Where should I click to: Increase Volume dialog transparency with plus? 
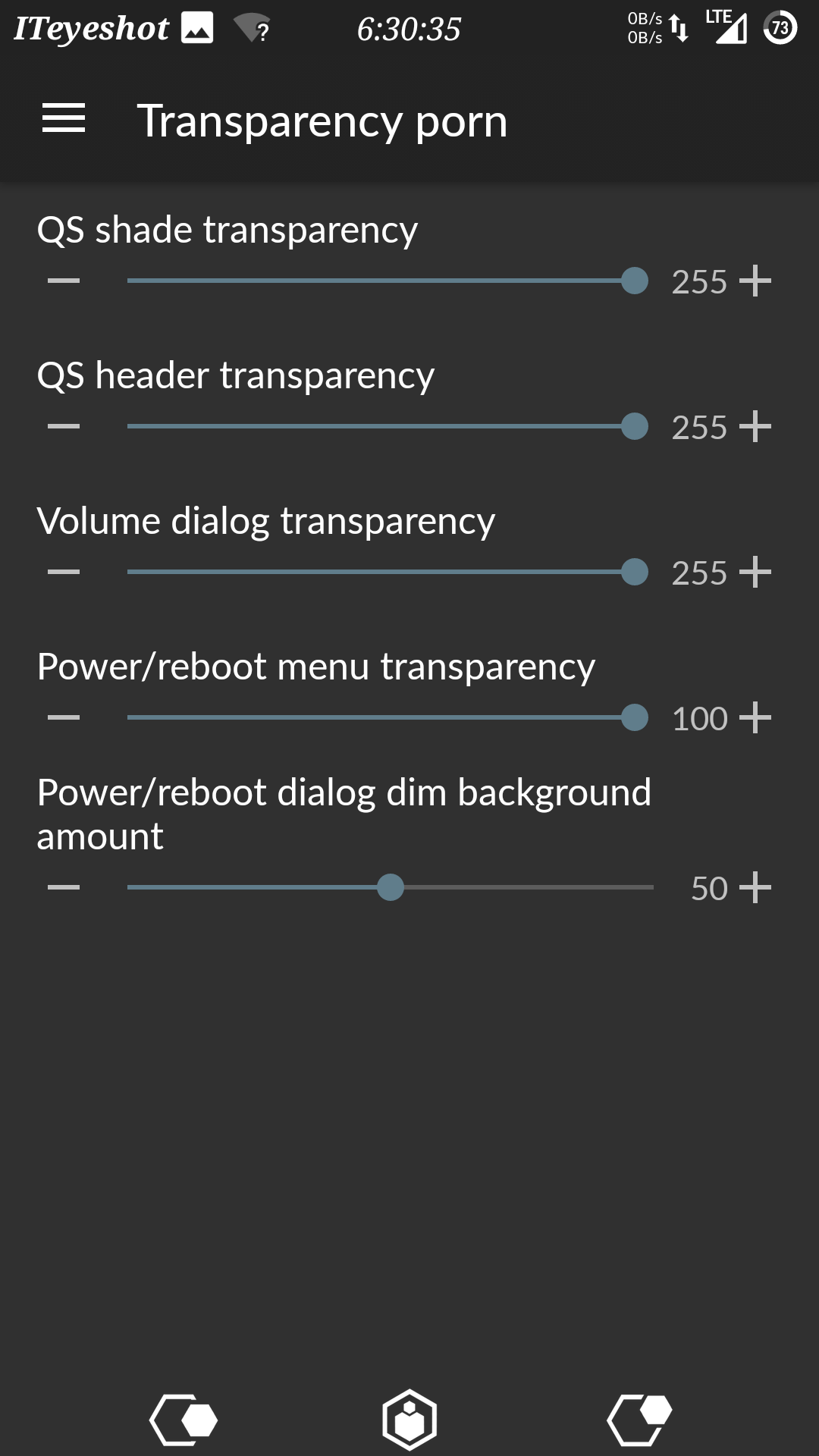click(x=755, y=572)
